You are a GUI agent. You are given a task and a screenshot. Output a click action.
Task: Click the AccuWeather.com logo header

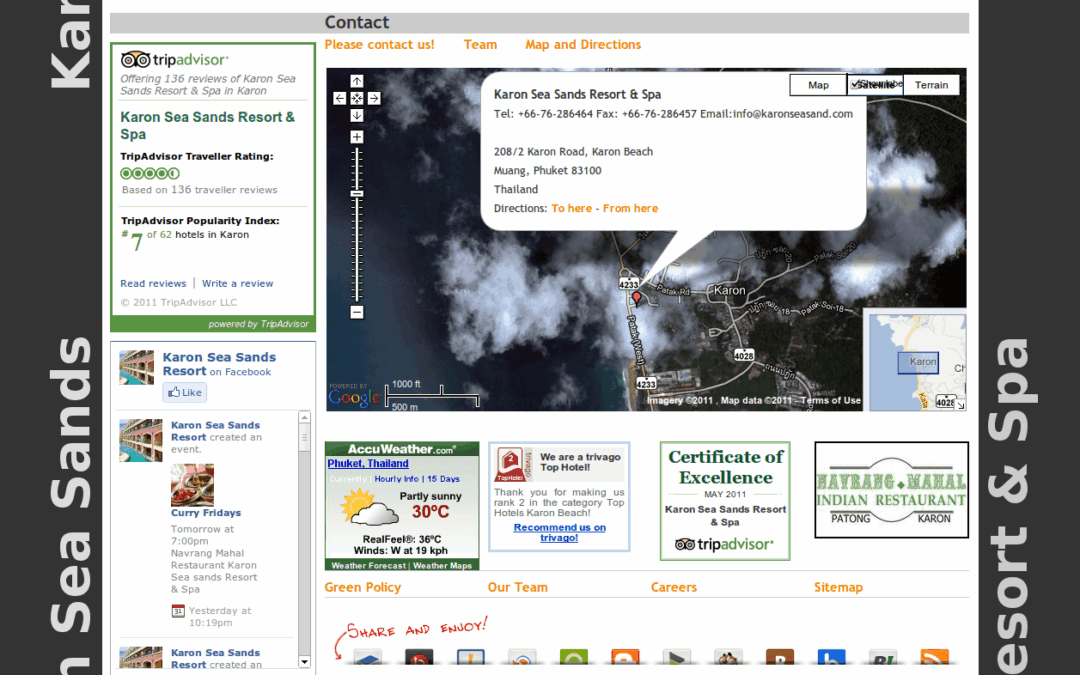pyautogui.click(x=402, y=449)
